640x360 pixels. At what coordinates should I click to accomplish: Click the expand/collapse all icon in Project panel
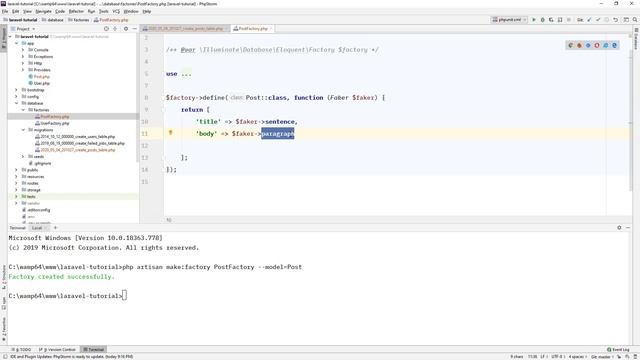[115, 29]
